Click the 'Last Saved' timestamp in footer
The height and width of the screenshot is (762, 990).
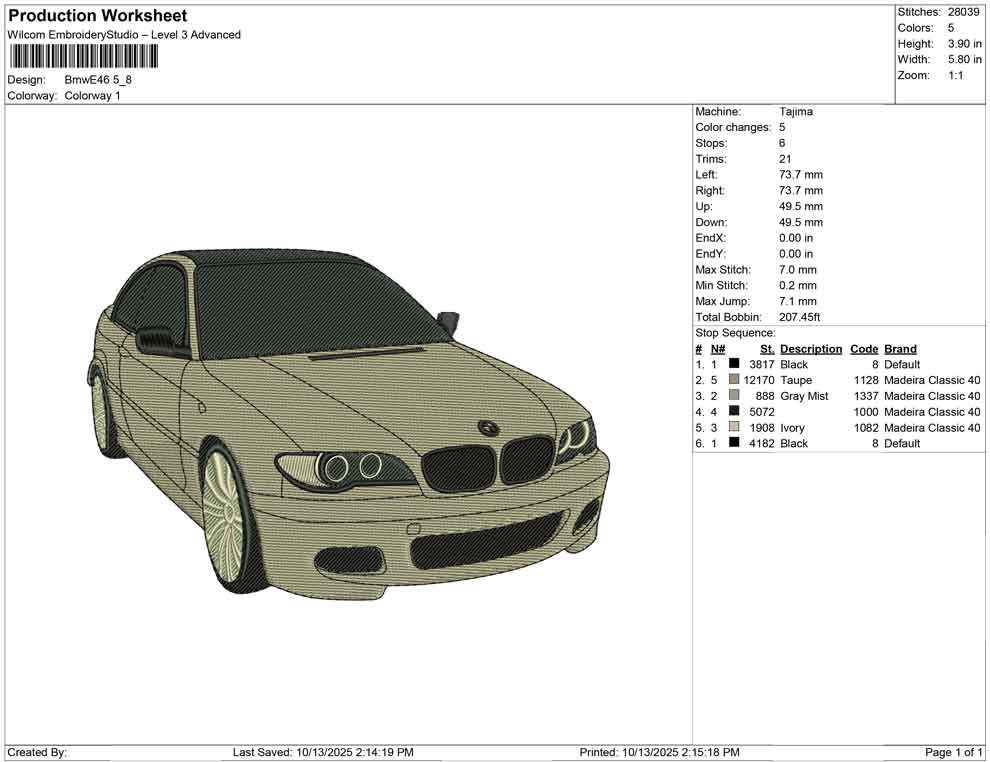click(323, 752)
